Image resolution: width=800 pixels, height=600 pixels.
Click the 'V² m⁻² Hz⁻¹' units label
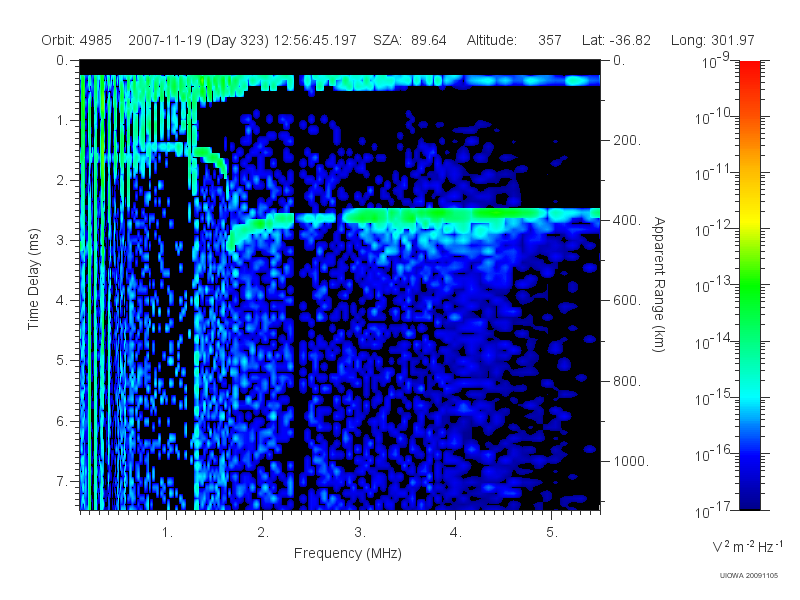[x=748, y=546]
